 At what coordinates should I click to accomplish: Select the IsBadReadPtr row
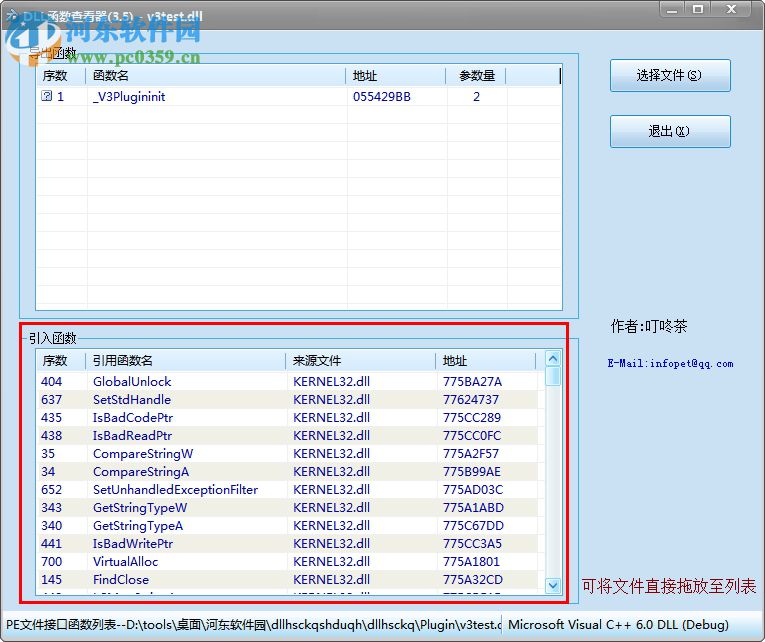point(287,436)
